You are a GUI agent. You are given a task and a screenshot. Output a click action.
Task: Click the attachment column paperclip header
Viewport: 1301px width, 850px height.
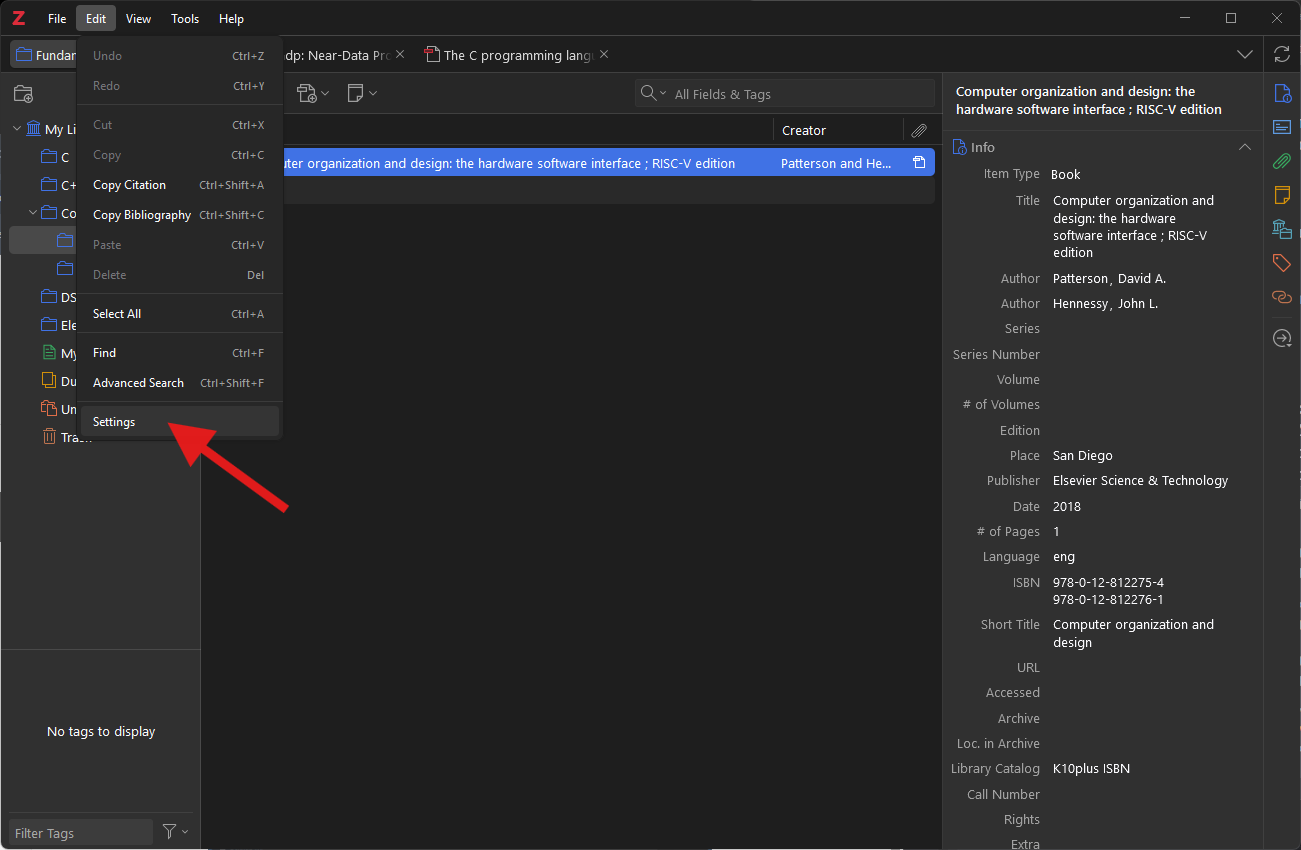(919, 129)
